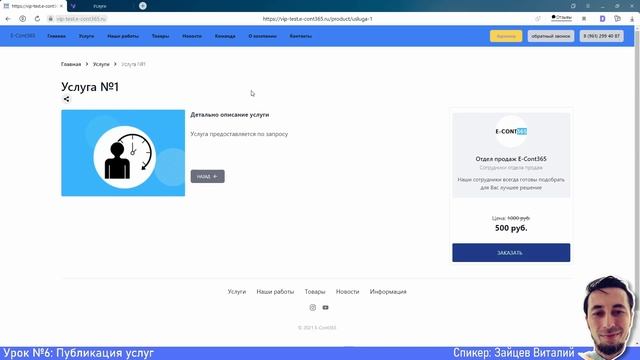Click the НАЗАД back button
The height and width of the screenshot is (360, 640).
pyautogui.click(x=207, y=176)
